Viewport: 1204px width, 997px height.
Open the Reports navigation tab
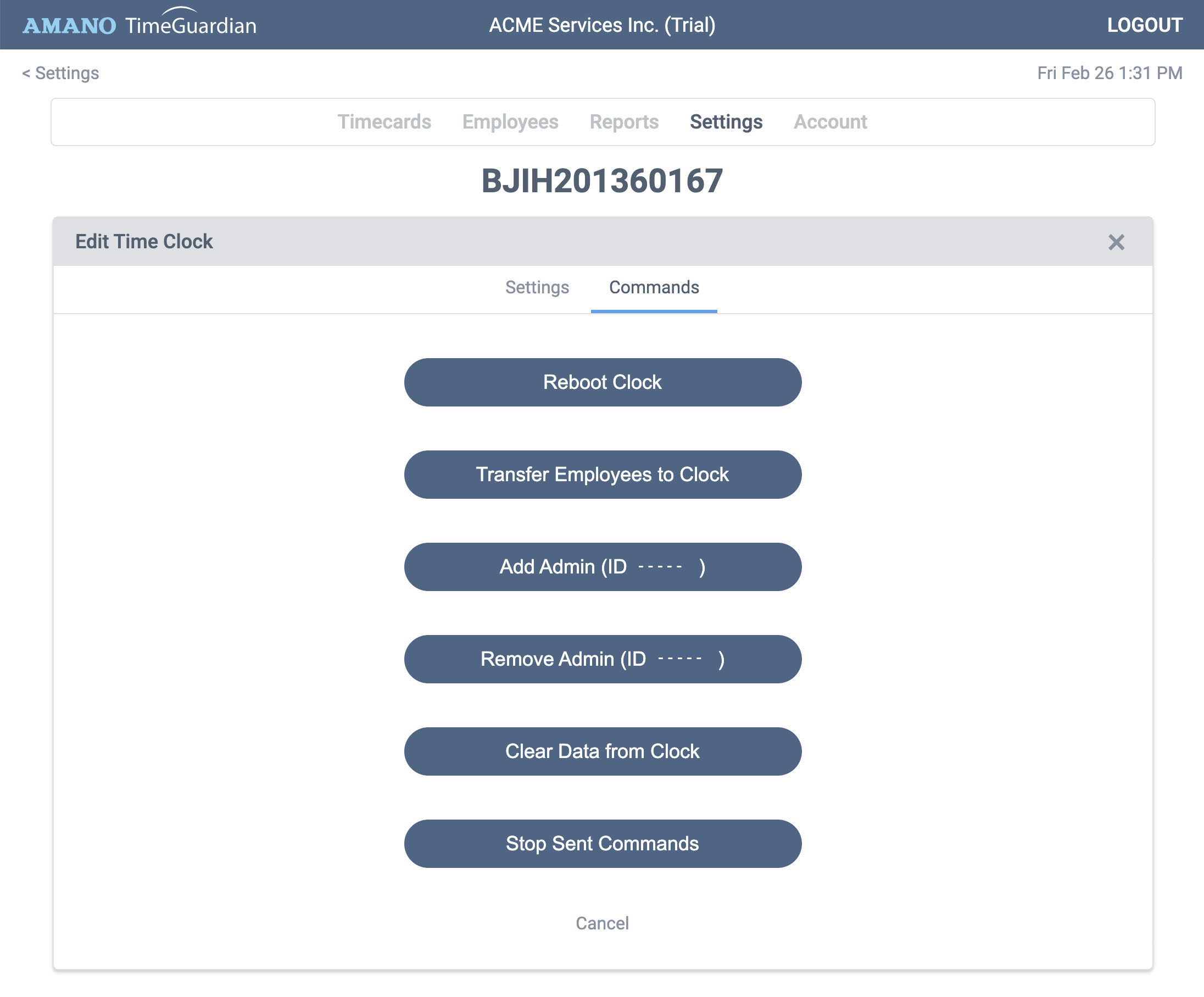pyautogui.click(x=623, y=121)
